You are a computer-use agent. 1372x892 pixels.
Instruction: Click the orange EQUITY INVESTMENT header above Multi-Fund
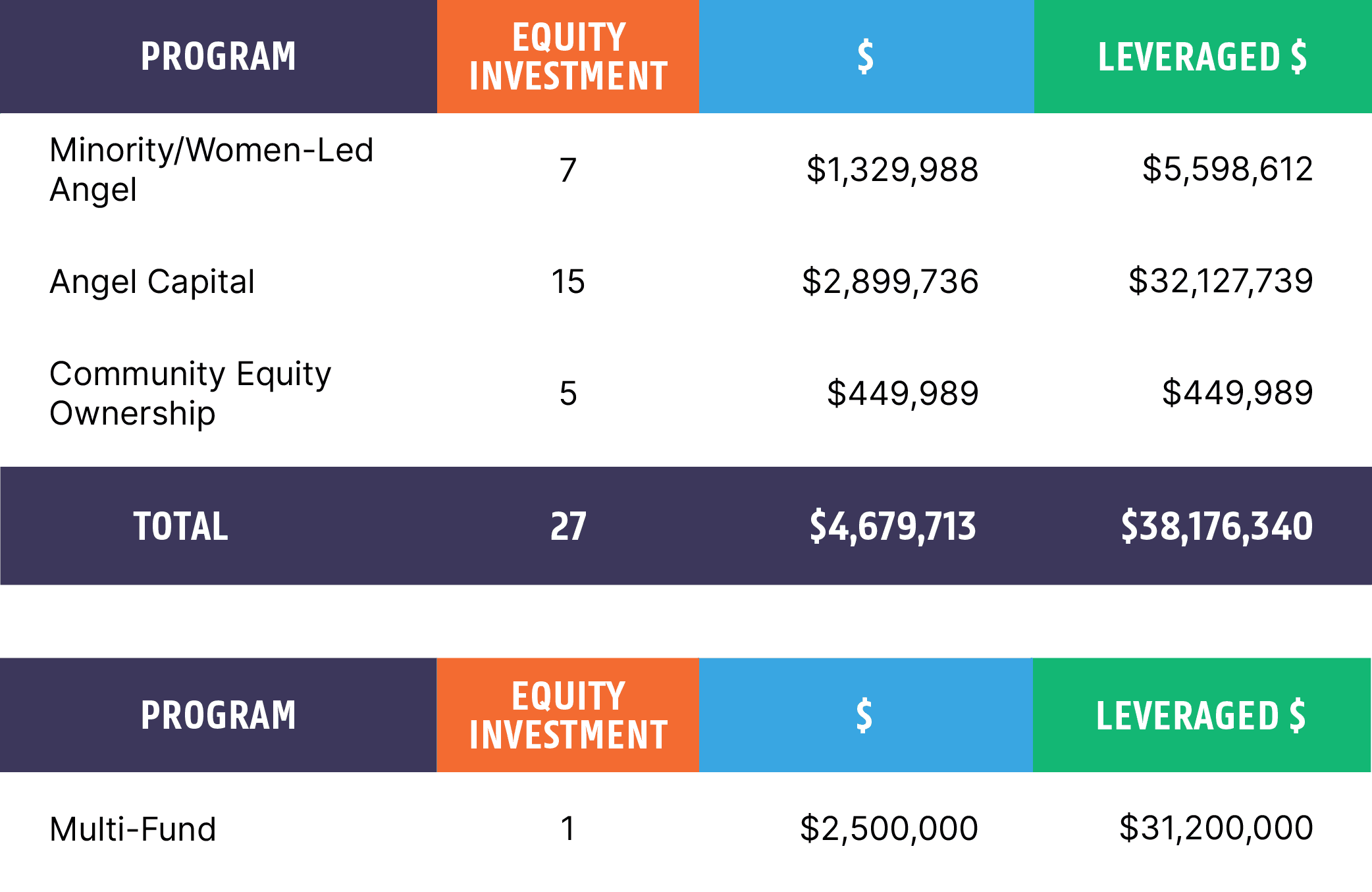click(x=568, y=715)
